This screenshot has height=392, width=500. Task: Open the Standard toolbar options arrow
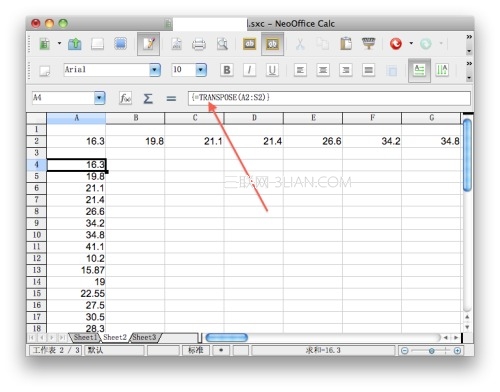click(x=469, y=51)
